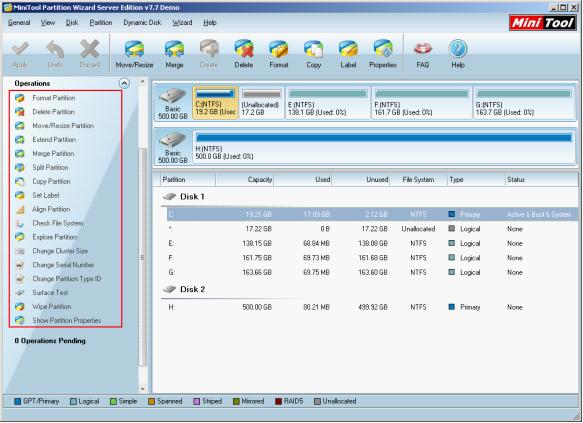This screenshot has width=583, height=423.
Task: Sort by the Status column header
Action: [542, 180]
